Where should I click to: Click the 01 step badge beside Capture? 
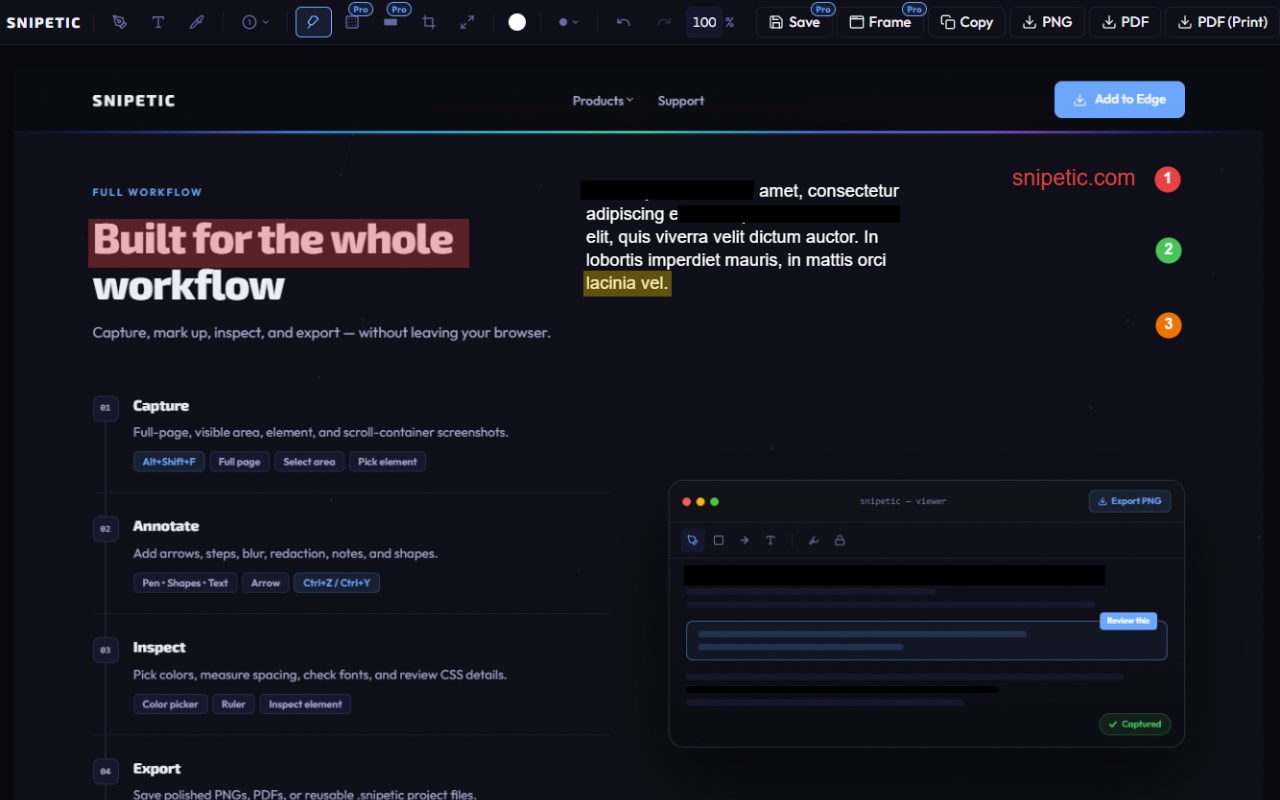point(106,408)
